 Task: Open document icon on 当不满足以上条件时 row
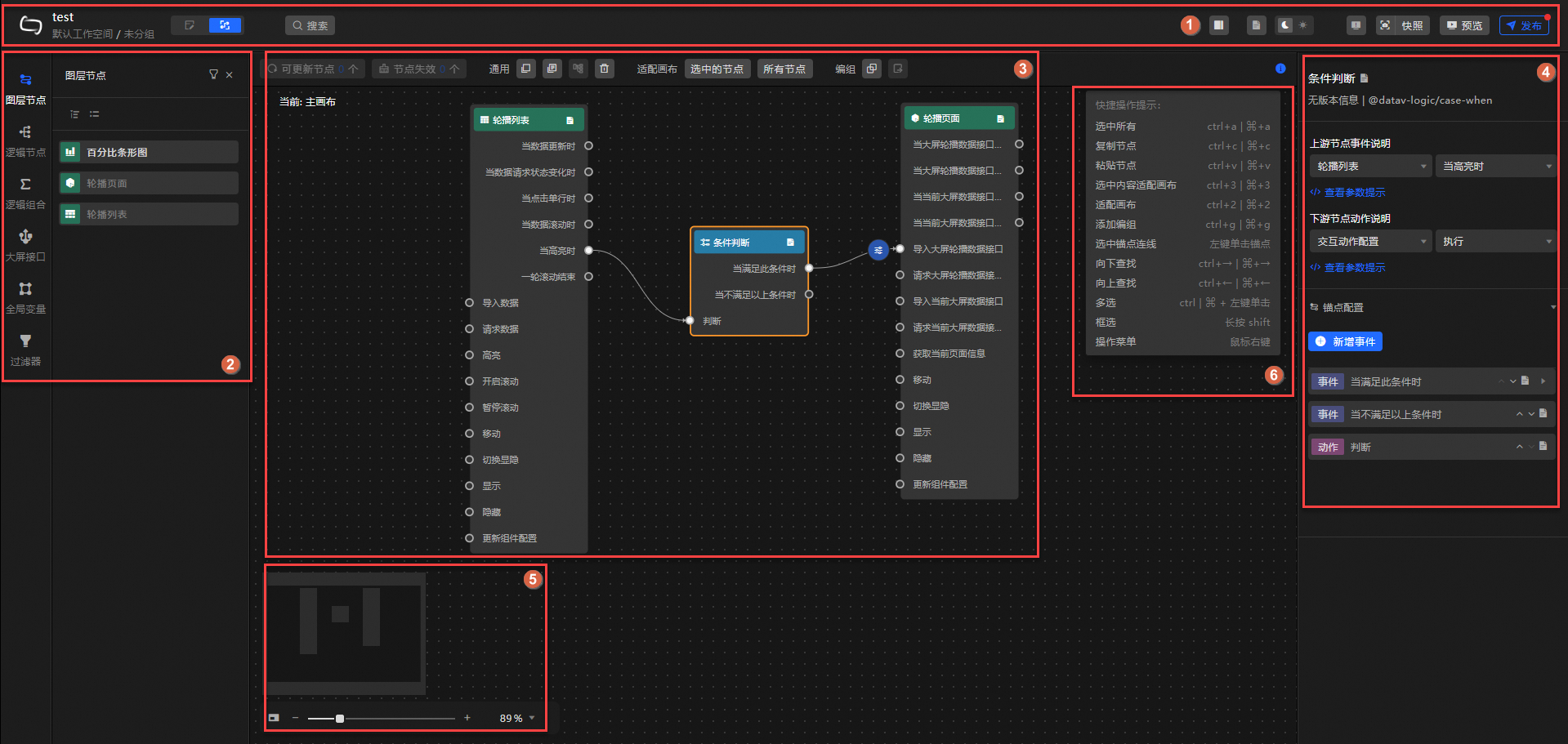pos(1543,414)
